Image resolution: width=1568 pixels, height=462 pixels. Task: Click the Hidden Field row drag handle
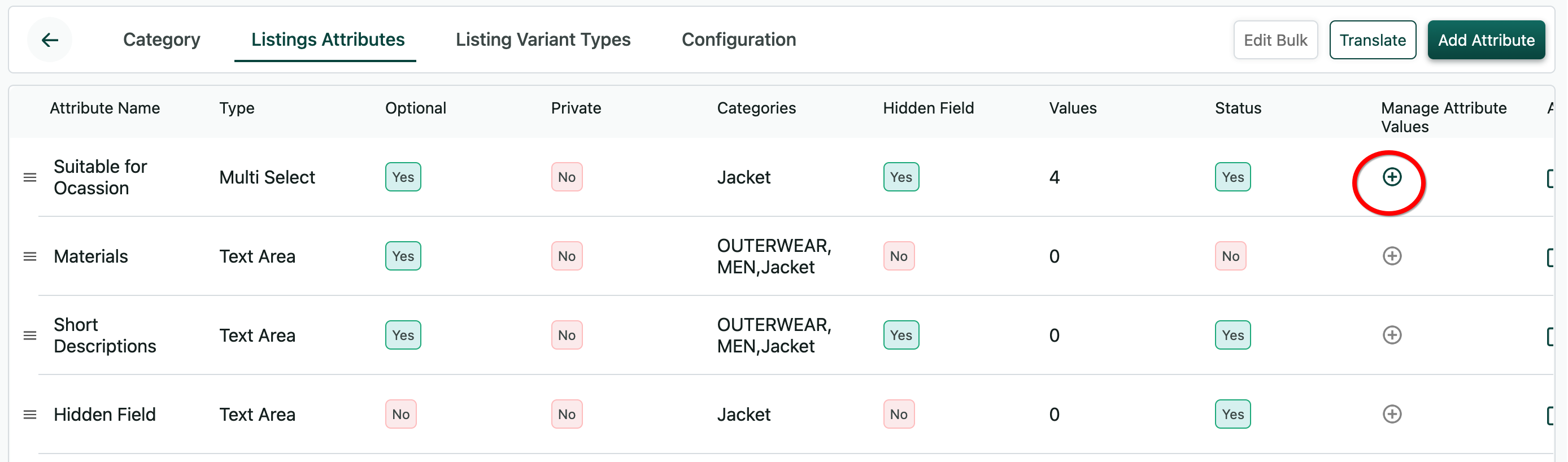tap(30, 415)
